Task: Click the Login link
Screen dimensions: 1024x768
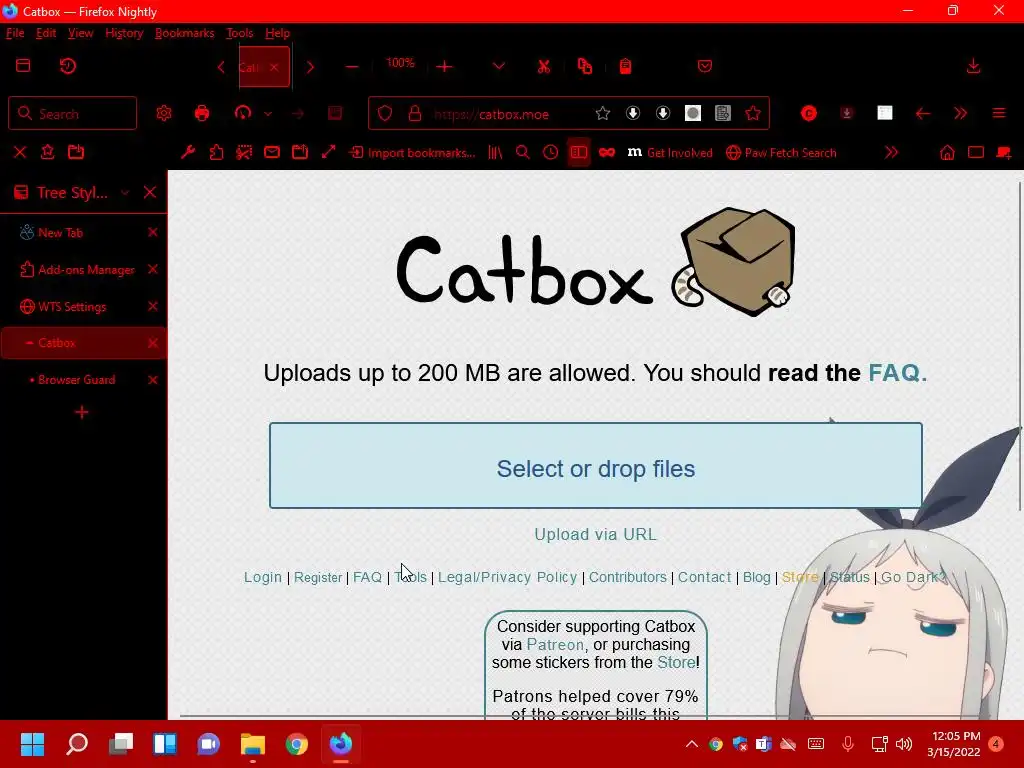Action: click(x=263, y=577)
